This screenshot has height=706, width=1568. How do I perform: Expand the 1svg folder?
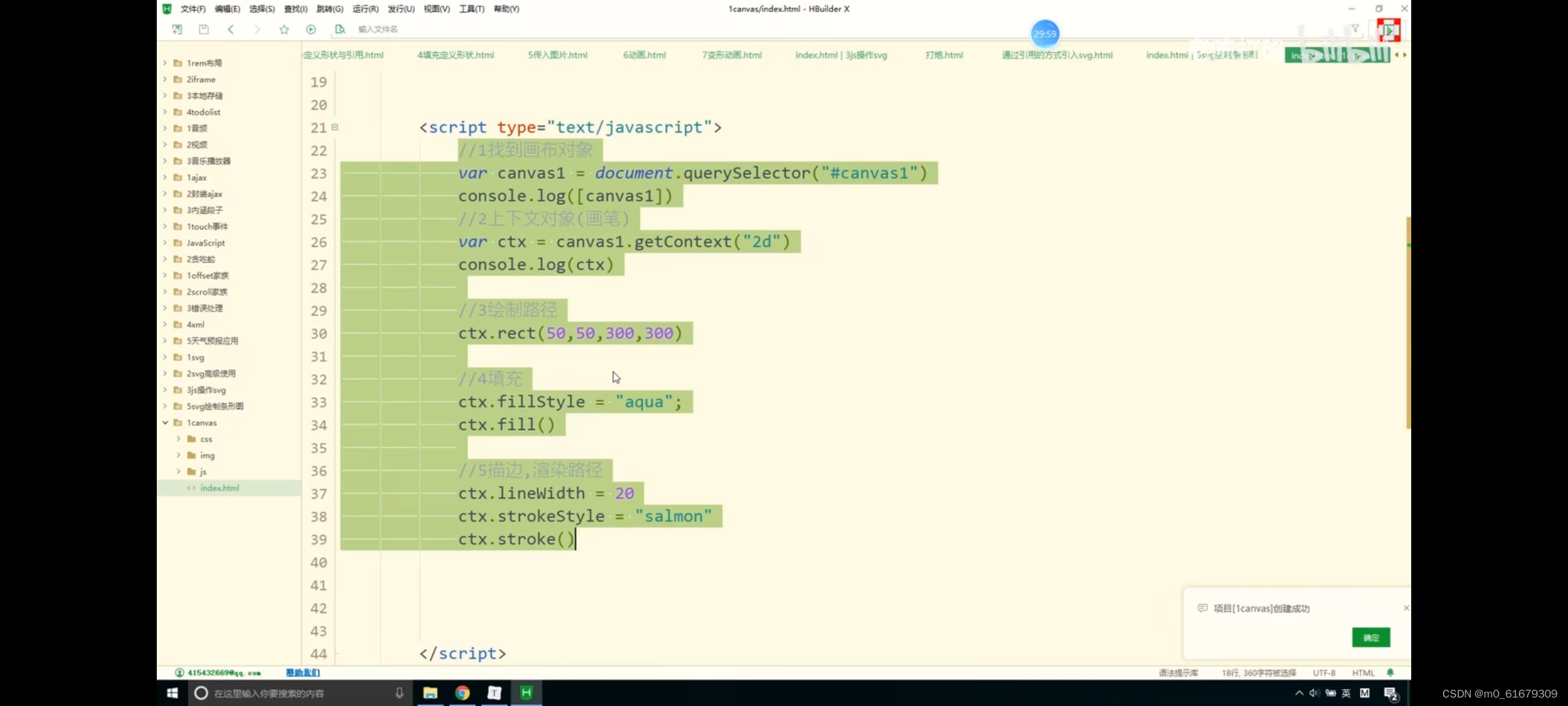click(165, 358)
